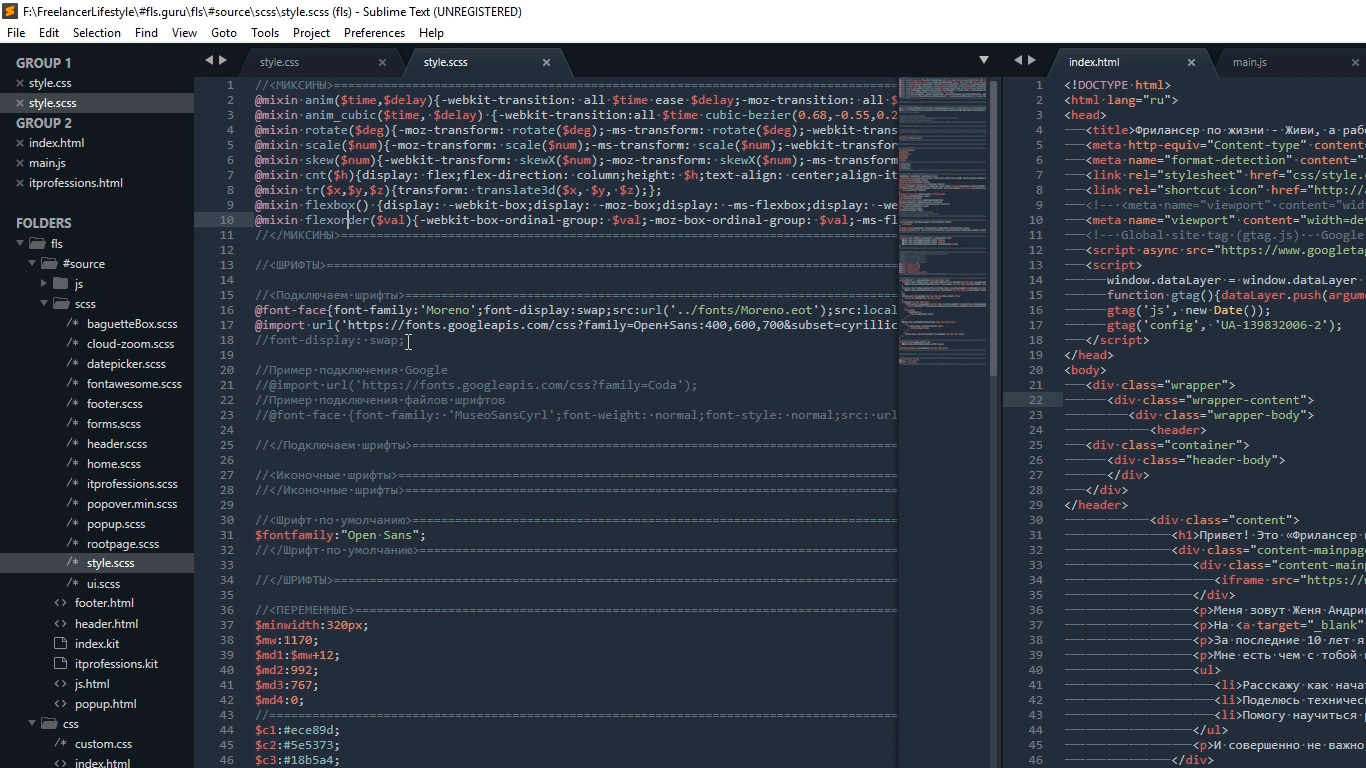Viewport: 1366px width, 768px height.
Task: Open the Preferences menu
Action: click(x=374, y=33)
